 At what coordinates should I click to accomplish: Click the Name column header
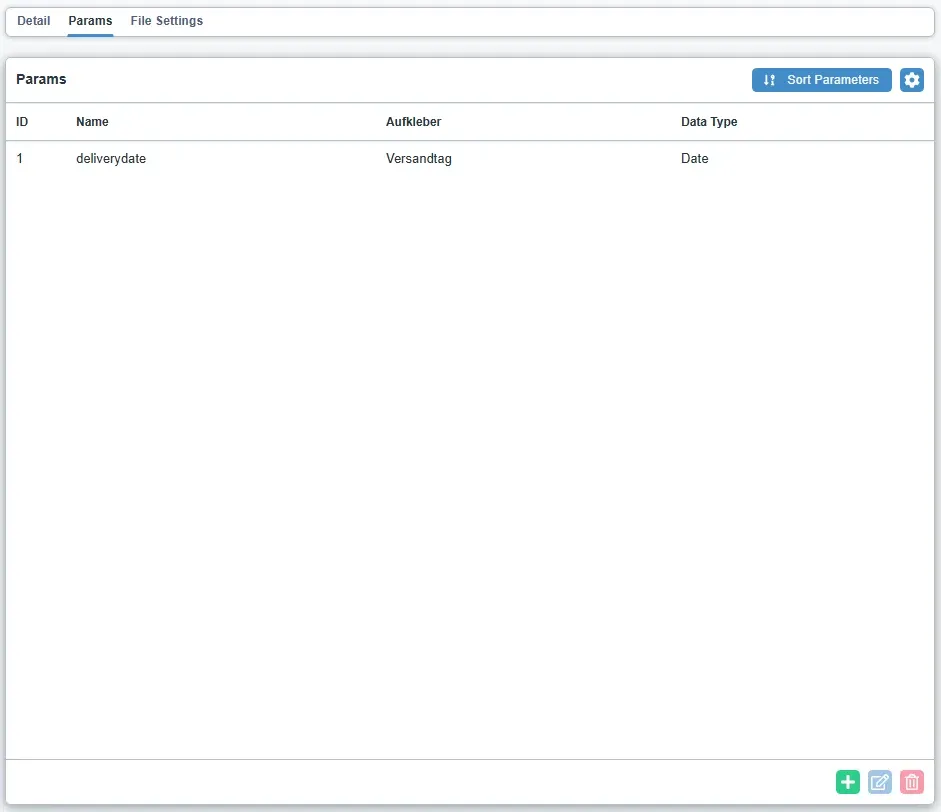(x=92, y=122)
